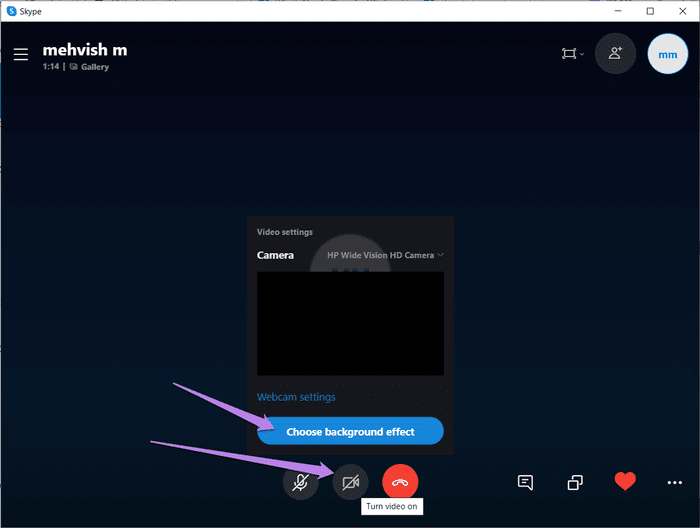This screenshot has height=528, width=700.
Task: Expand HP Wide Vision HD Camera dropdown
Action: 385,255
